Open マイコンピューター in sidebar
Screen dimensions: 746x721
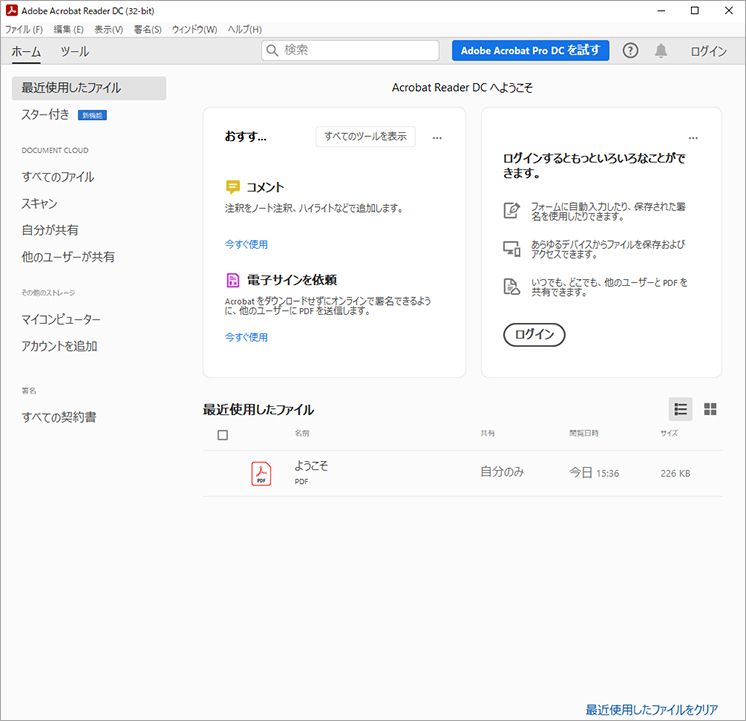[x=61, y=319]
